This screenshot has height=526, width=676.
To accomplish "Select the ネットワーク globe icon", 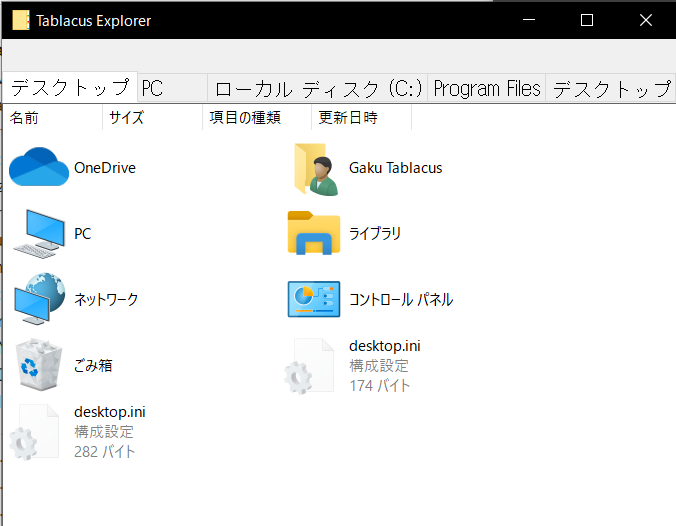I will [39, 299].
